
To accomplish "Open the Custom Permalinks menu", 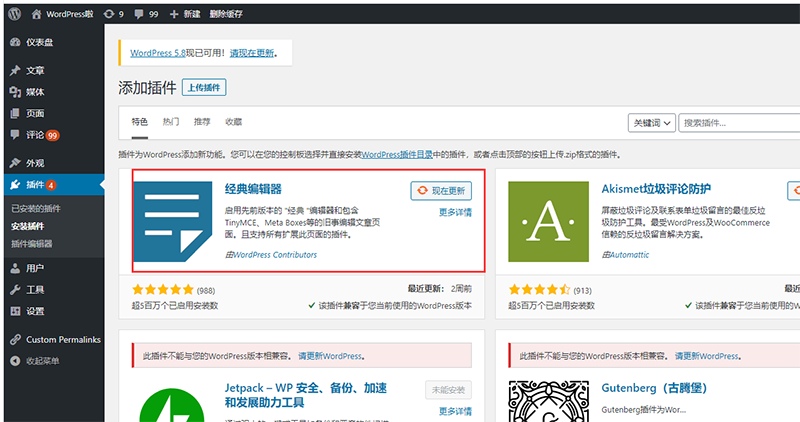I will (53, 339).
